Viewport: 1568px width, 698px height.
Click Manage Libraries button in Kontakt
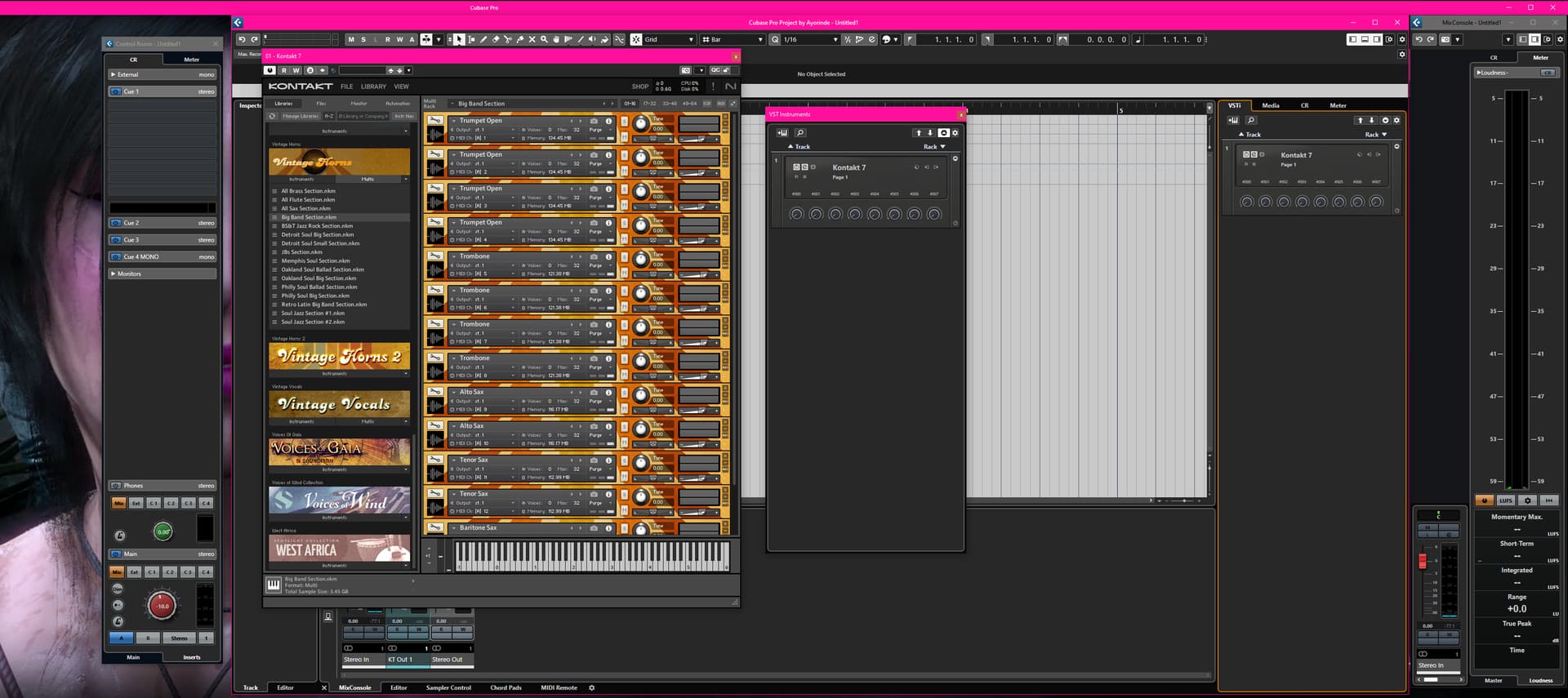point(301,116)
